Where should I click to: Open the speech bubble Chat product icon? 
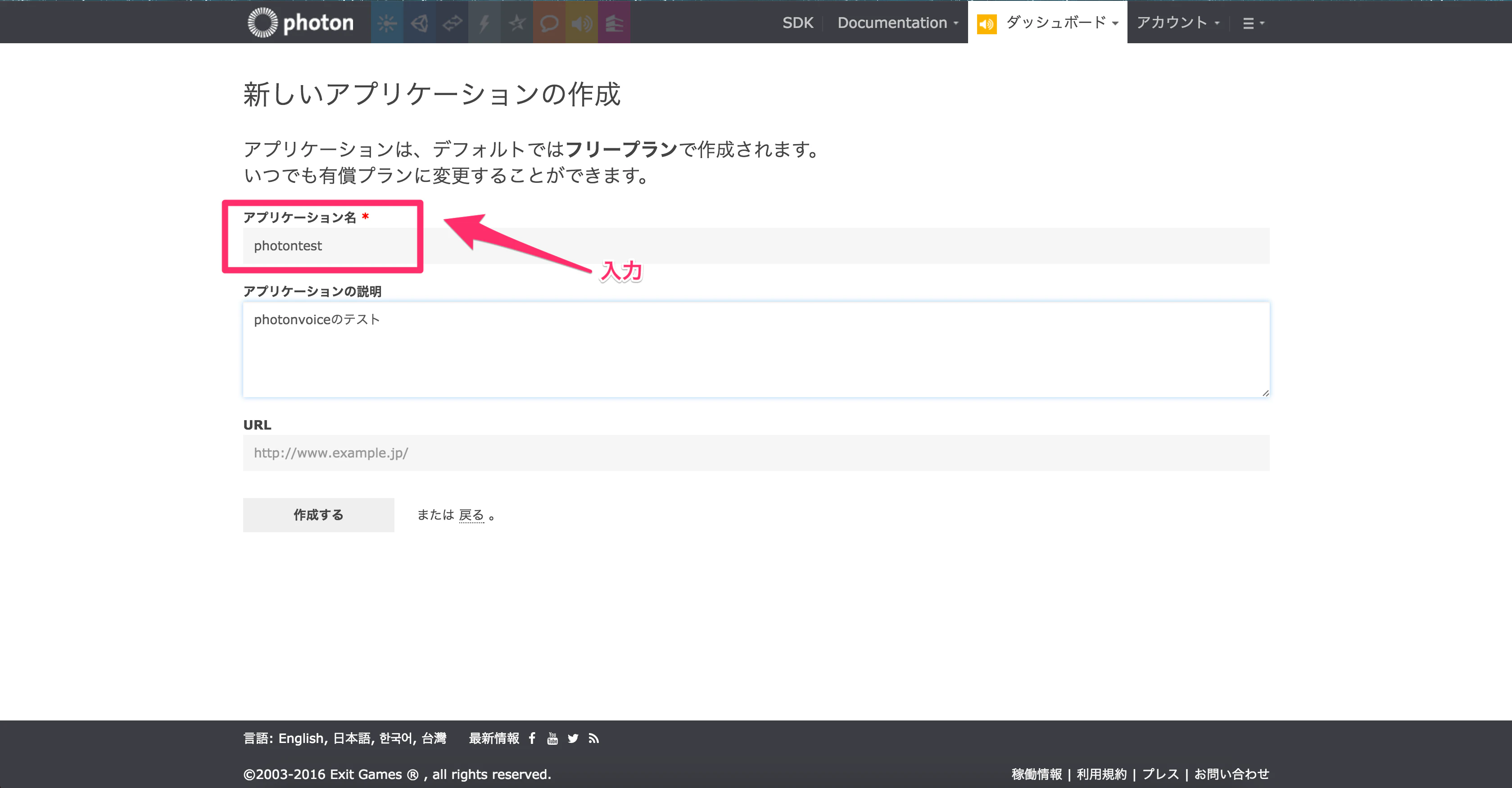coord(549,23)
